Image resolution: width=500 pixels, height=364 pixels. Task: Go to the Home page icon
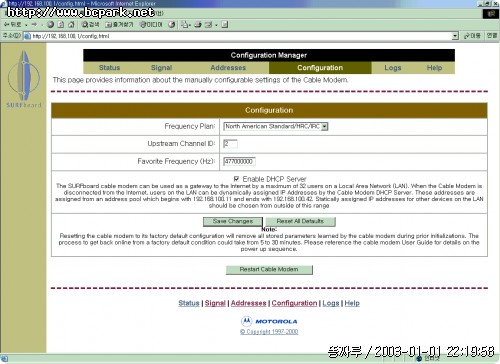(71, 25)
